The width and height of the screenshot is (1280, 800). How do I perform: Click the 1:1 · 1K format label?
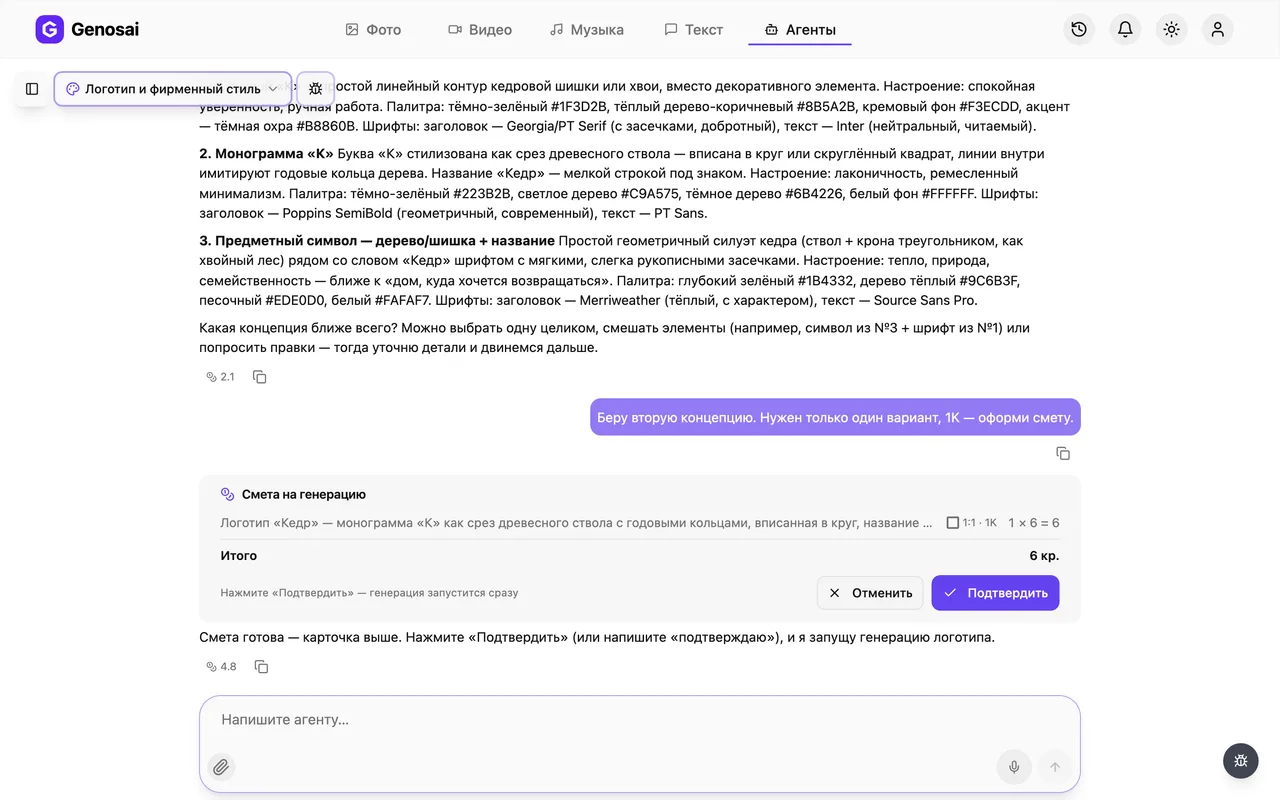coord(972,523)
